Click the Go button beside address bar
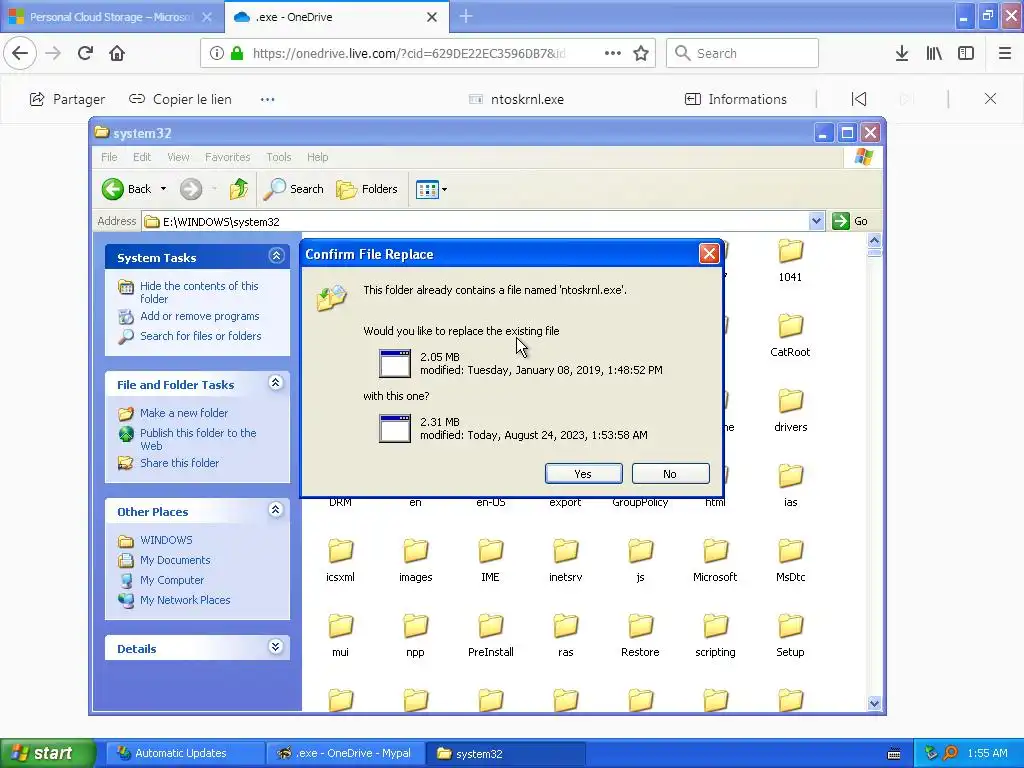1024x768 pixels. (x=850, y=221)
